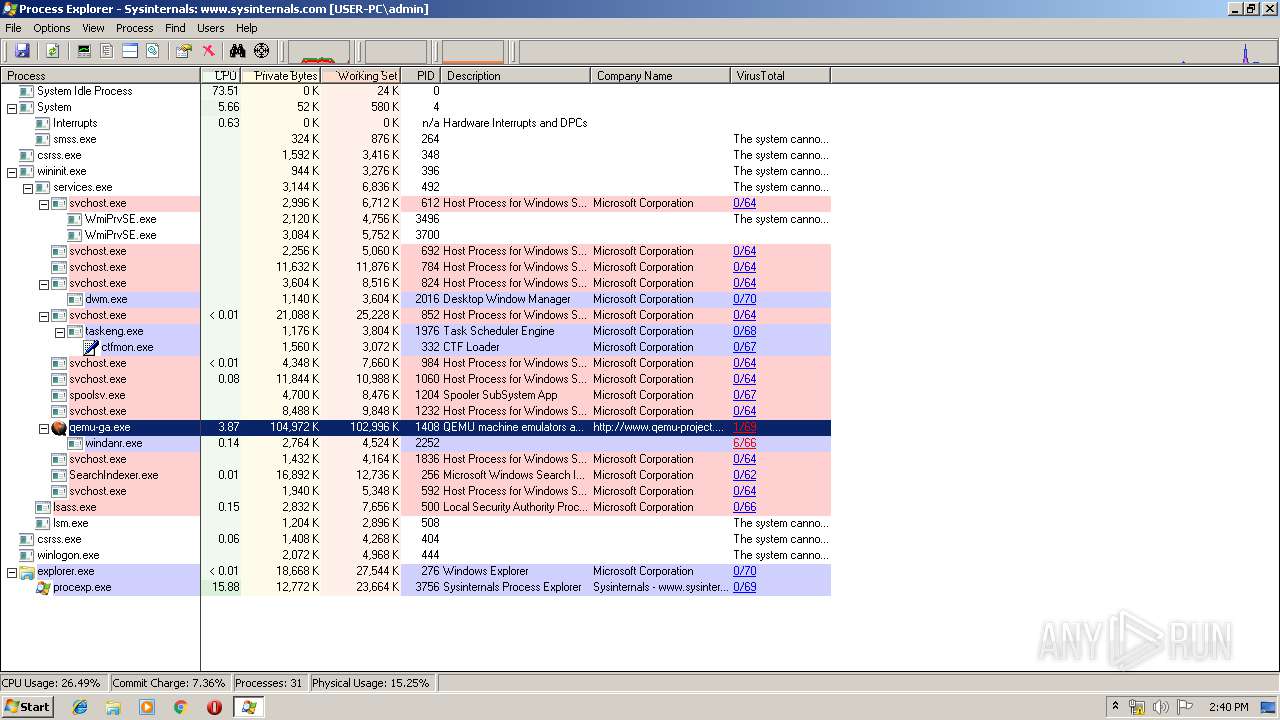Screen dimensions: 1280x720
Task: Click the dwm.exe process icon
Action: coord(75,299)
